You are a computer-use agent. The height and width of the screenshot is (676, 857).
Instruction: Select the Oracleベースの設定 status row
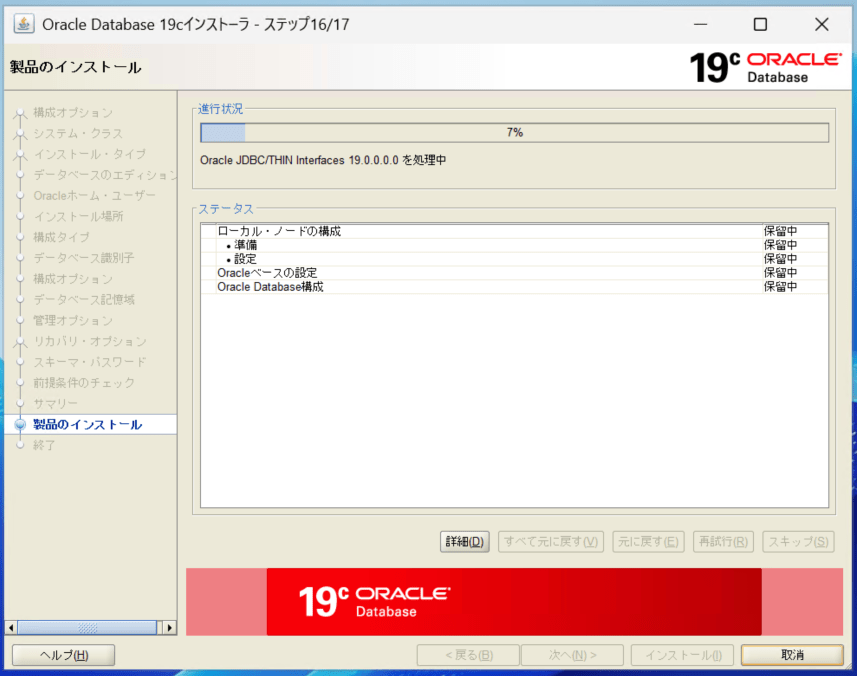pos(267,273)
